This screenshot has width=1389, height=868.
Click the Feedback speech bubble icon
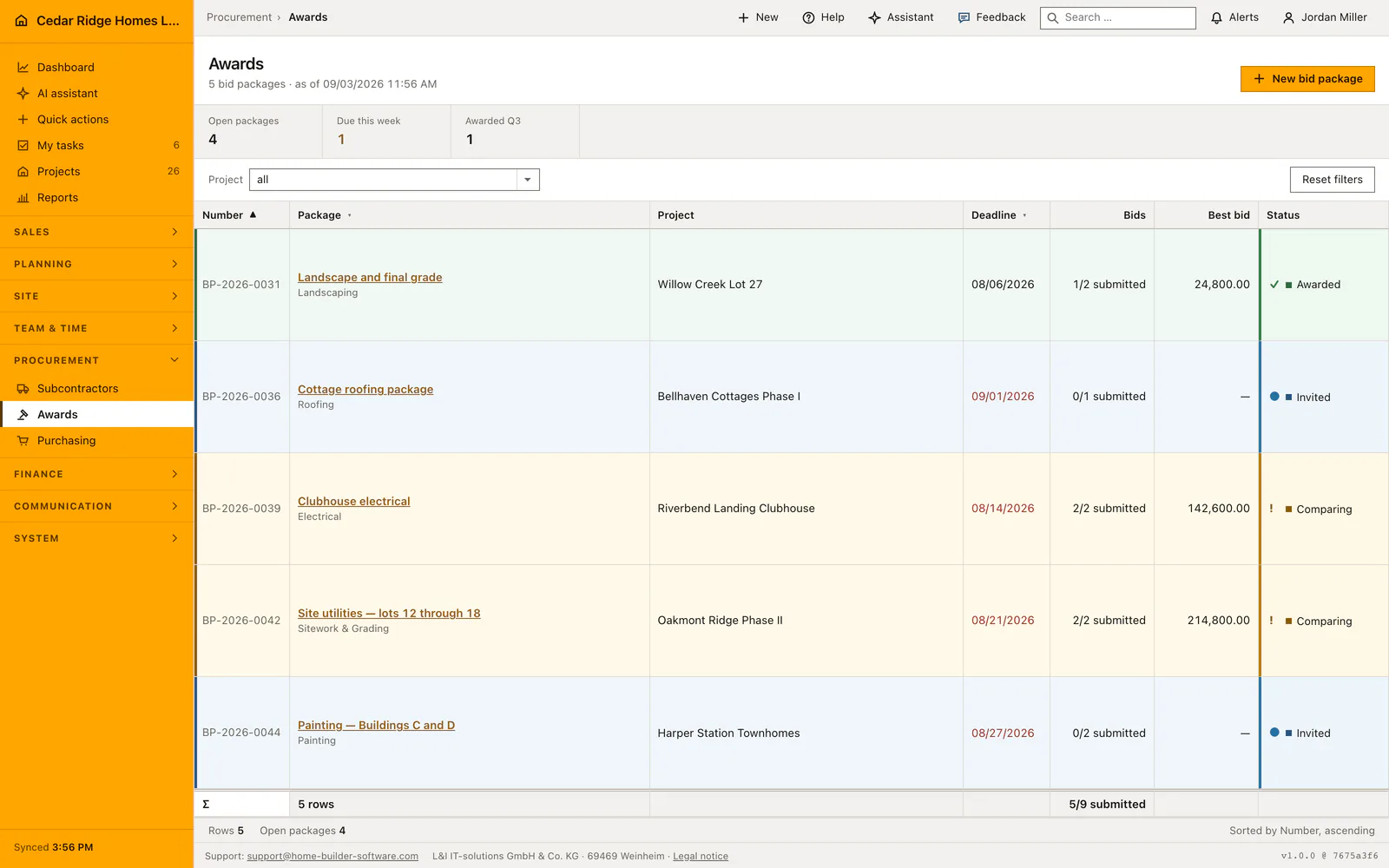[964, 17]
